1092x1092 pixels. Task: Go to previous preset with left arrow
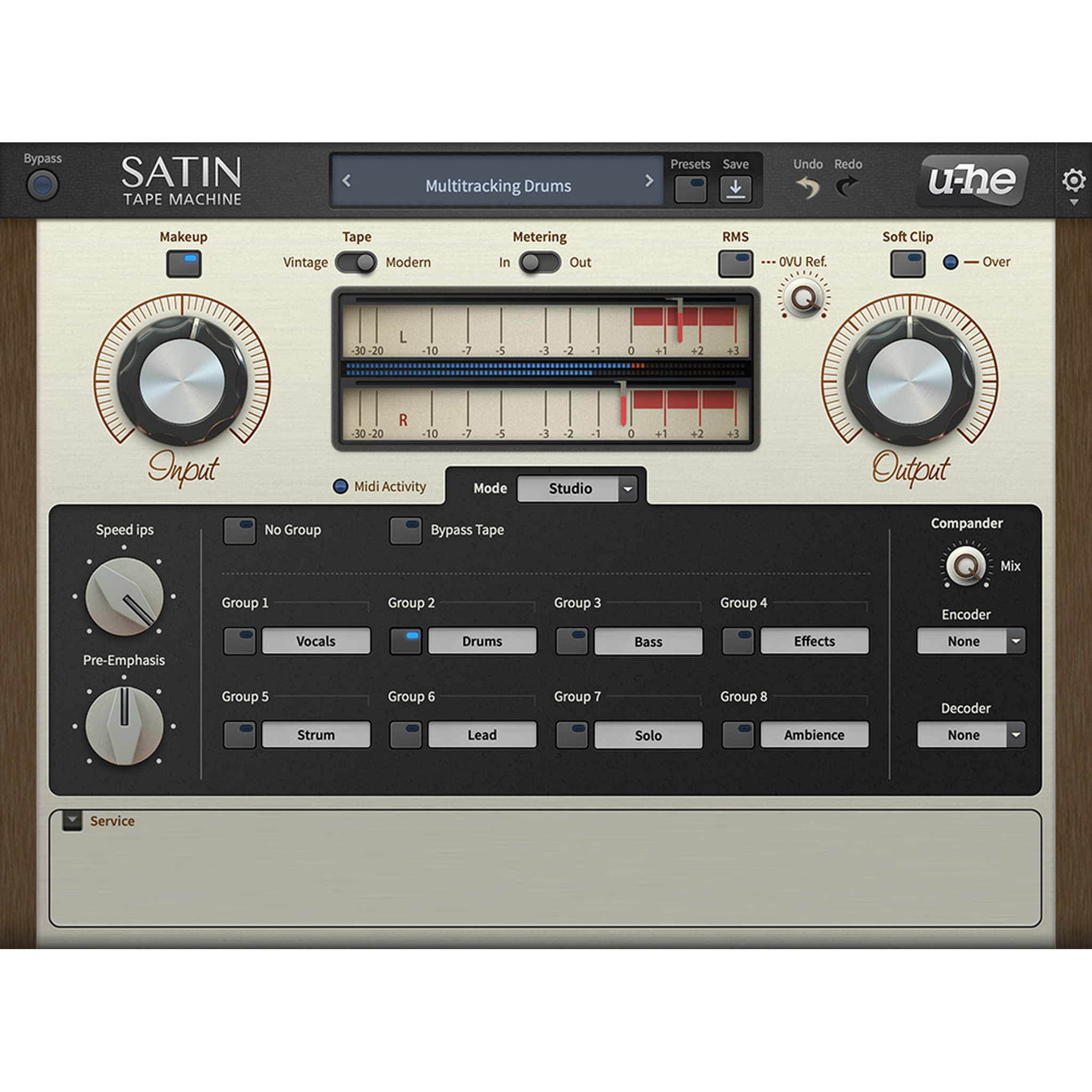[x=347, y=181]
